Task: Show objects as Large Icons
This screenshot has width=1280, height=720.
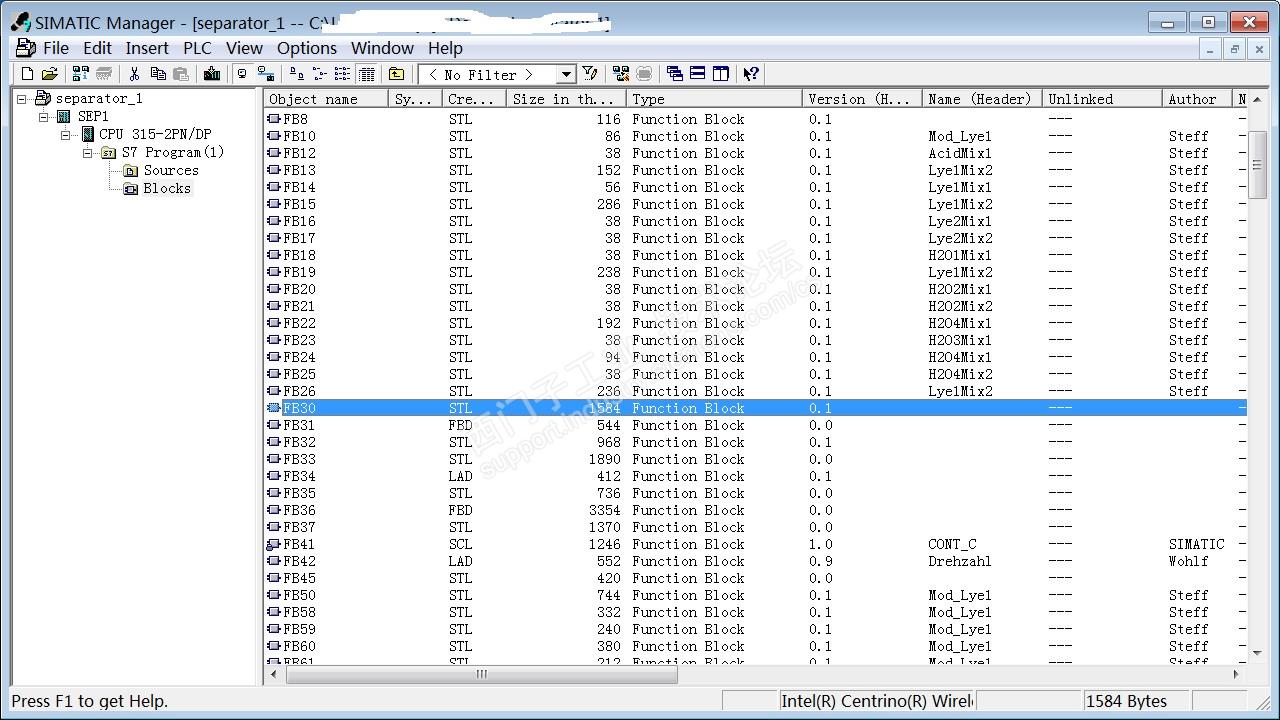Action: tap(297, 74)
